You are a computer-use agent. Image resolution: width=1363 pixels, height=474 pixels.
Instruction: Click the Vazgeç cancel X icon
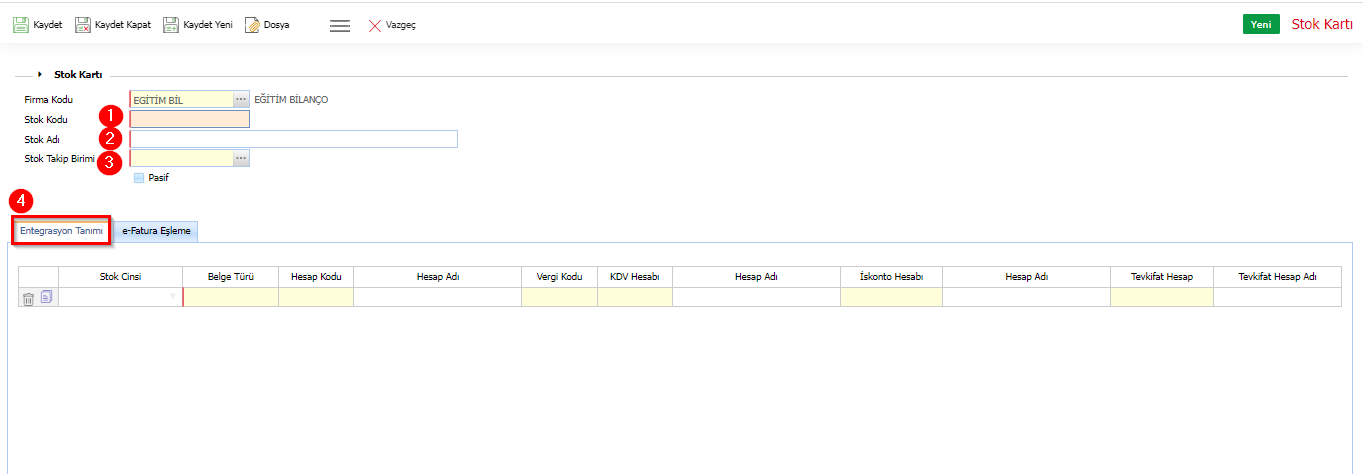(x=375, y=26)
